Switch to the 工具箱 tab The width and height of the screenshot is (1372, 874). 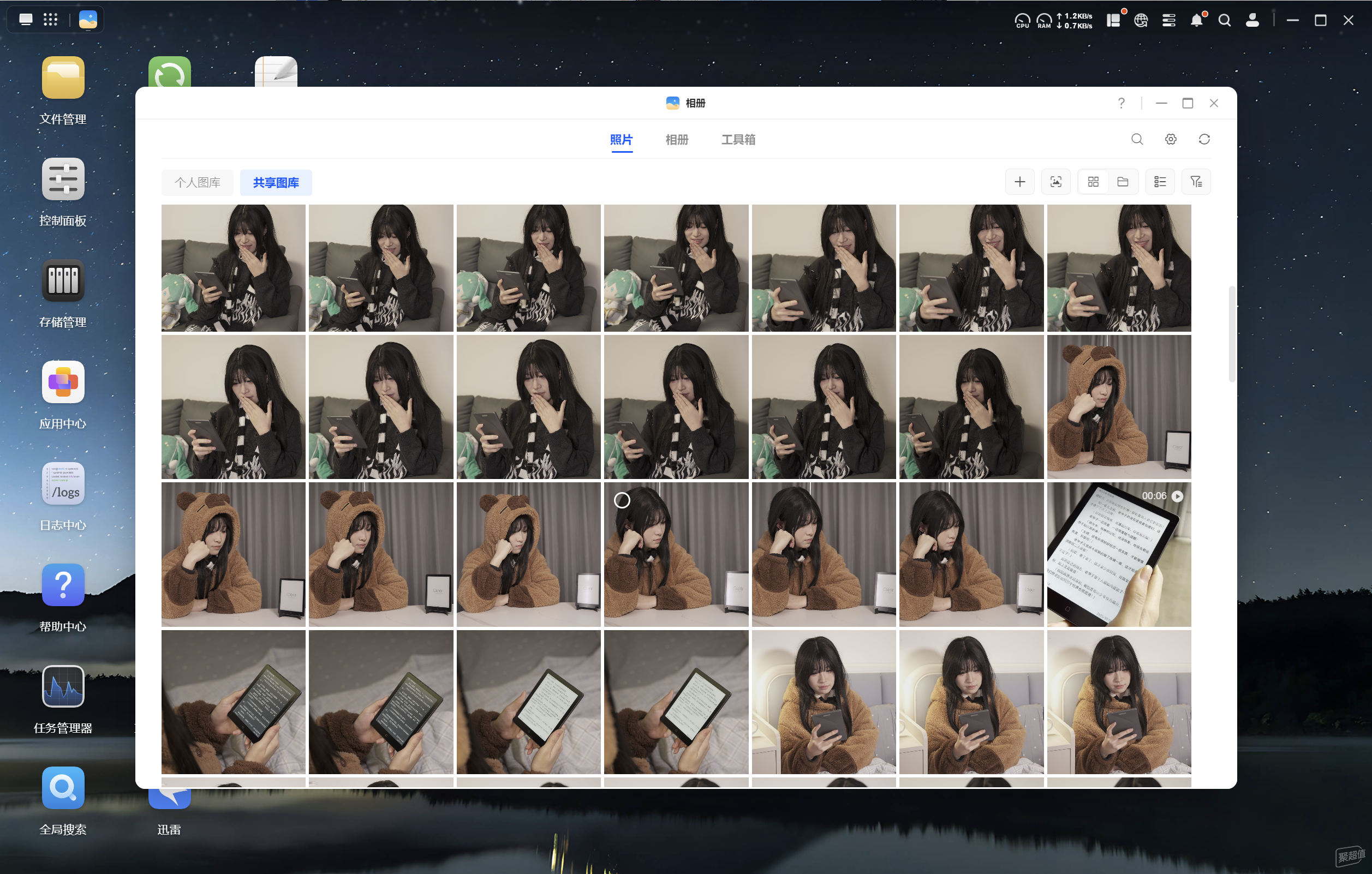pyautogui.click(x=738, y=140)
